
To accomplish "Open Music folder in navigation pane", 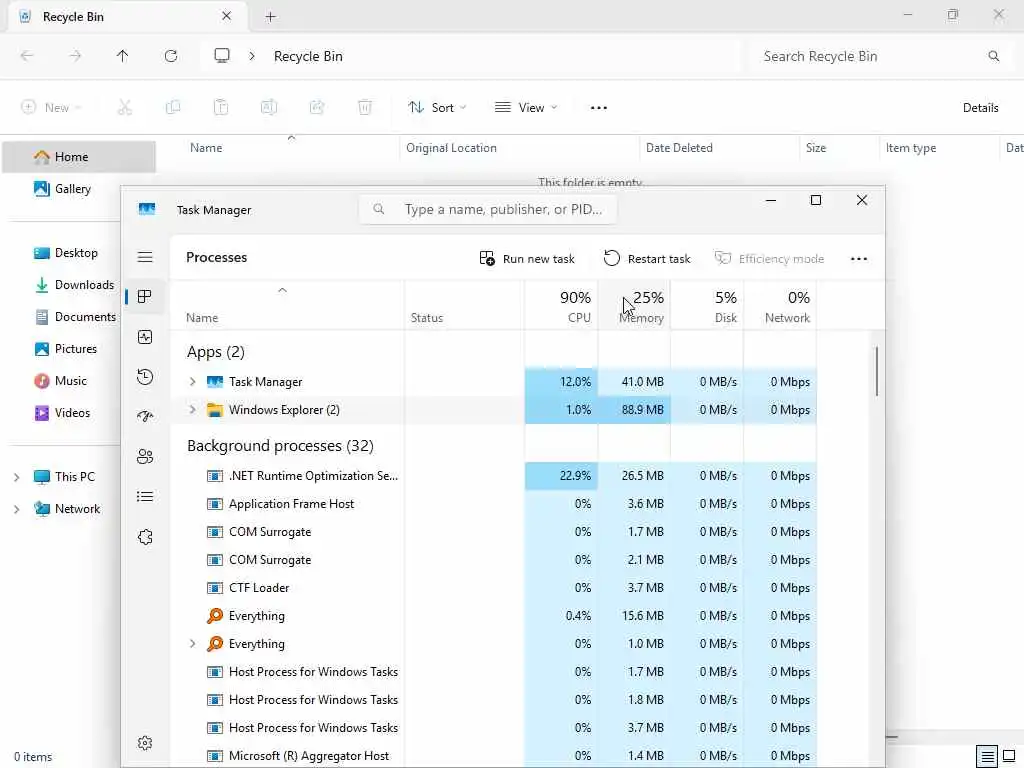I will click(x=60, y=381).
